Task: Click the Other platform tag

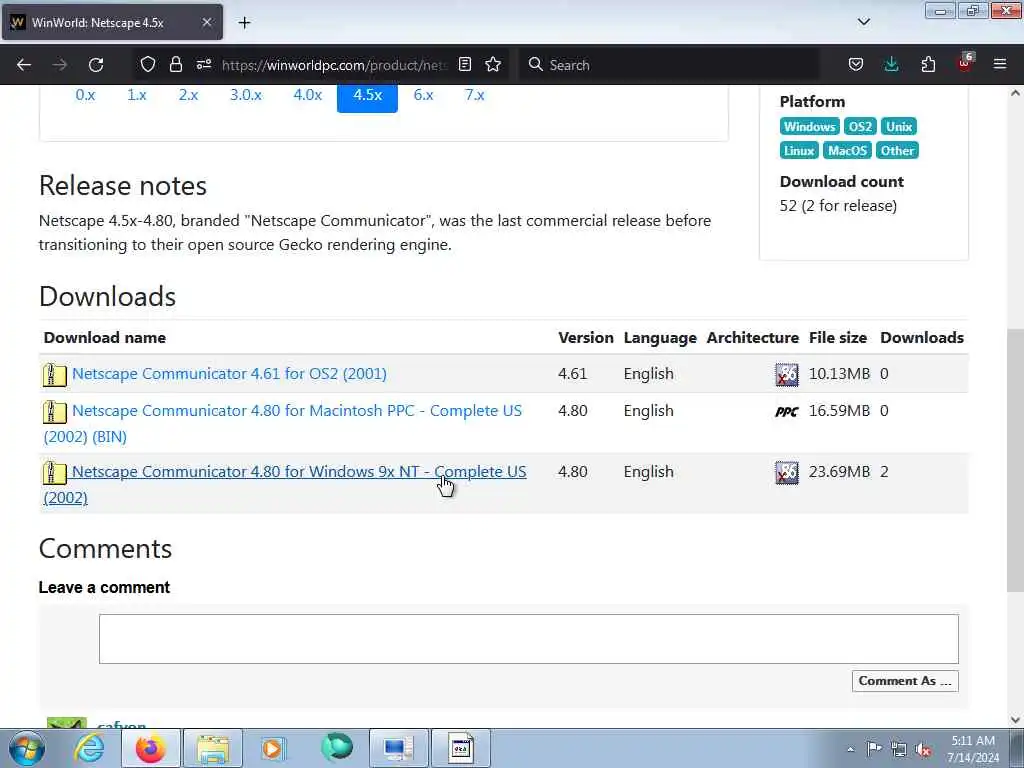Action: click(897, 151)
